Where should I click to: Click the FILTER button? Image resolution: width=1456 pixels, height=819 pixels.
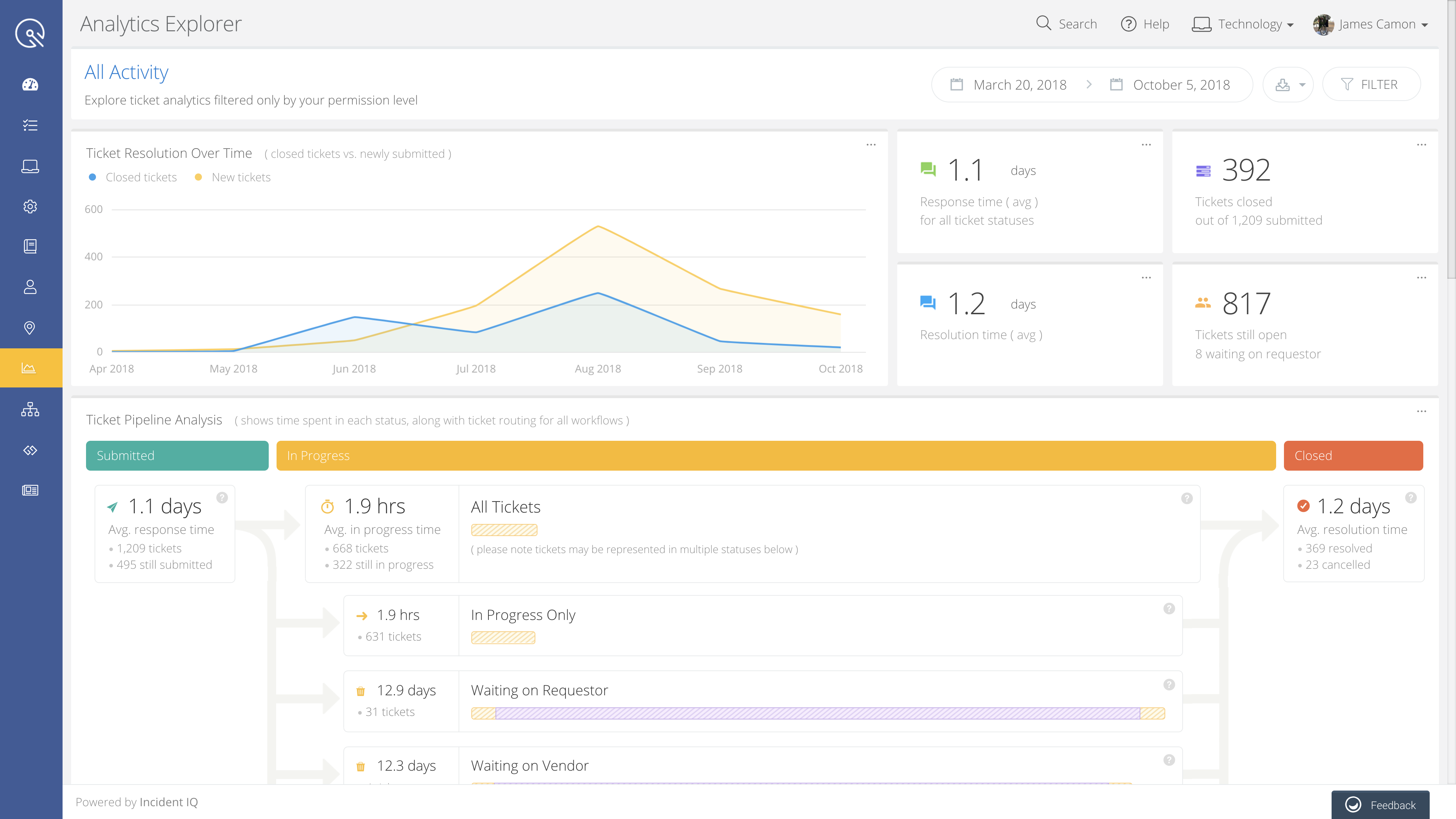[x=1372, y=84]
